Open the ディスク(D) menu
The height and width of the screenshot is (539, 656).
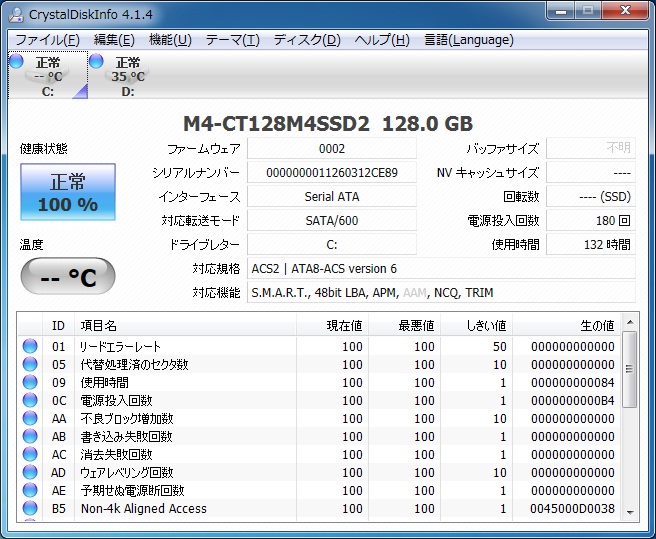pos(307,40)
